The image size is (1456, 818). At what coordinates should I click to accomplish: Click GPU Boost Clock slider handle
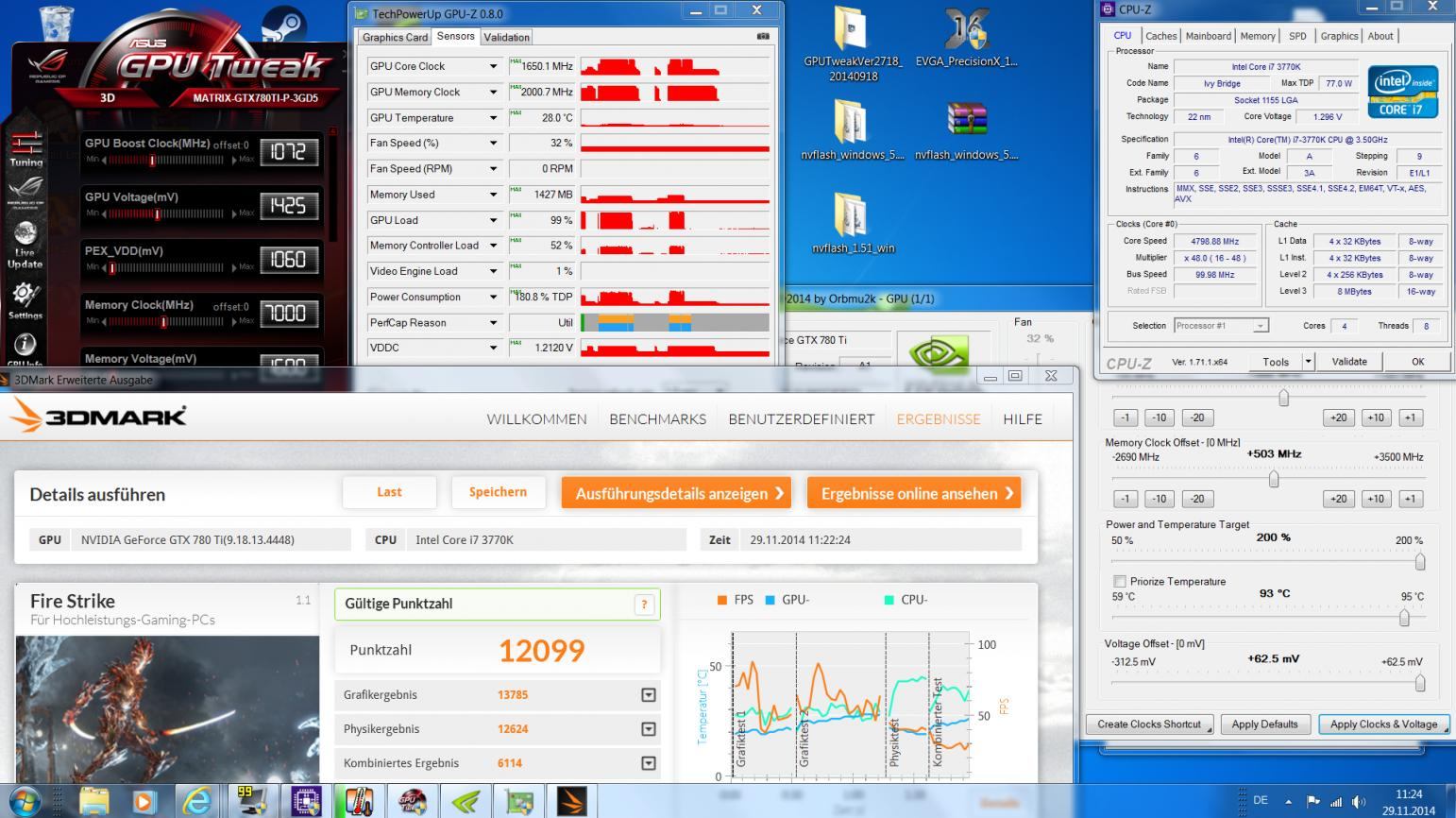(152, 161)
